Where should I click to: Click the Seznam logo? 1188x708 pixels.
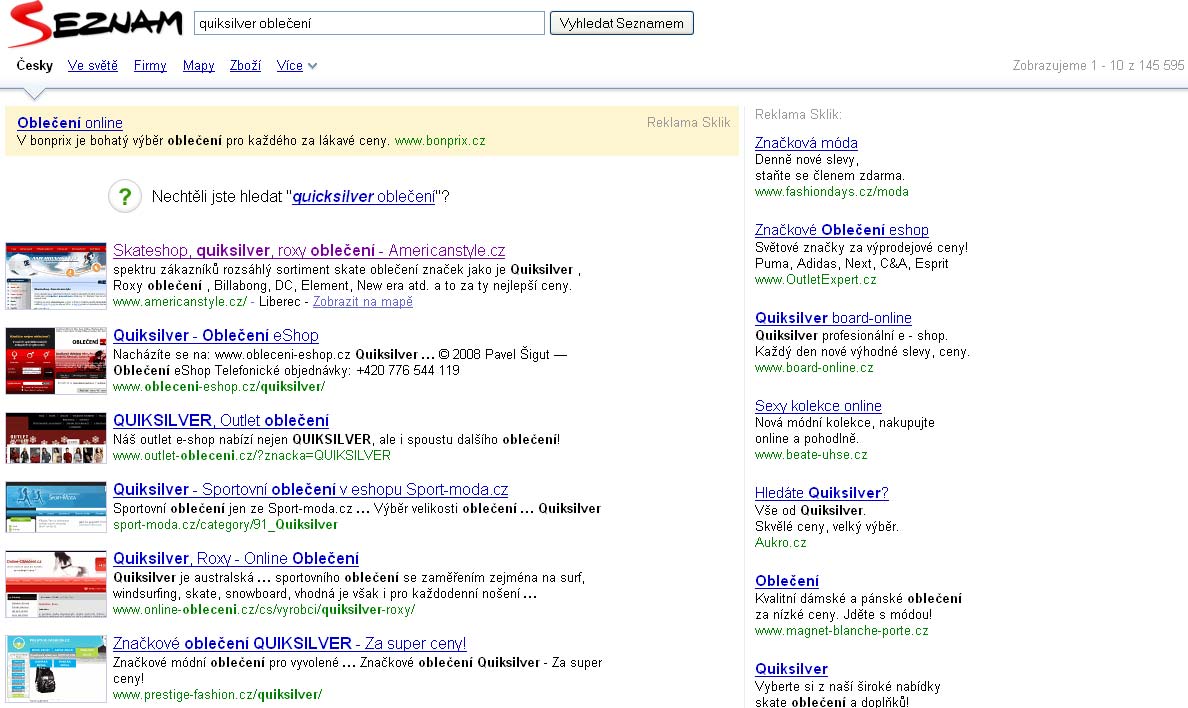[x=96, y=23]
